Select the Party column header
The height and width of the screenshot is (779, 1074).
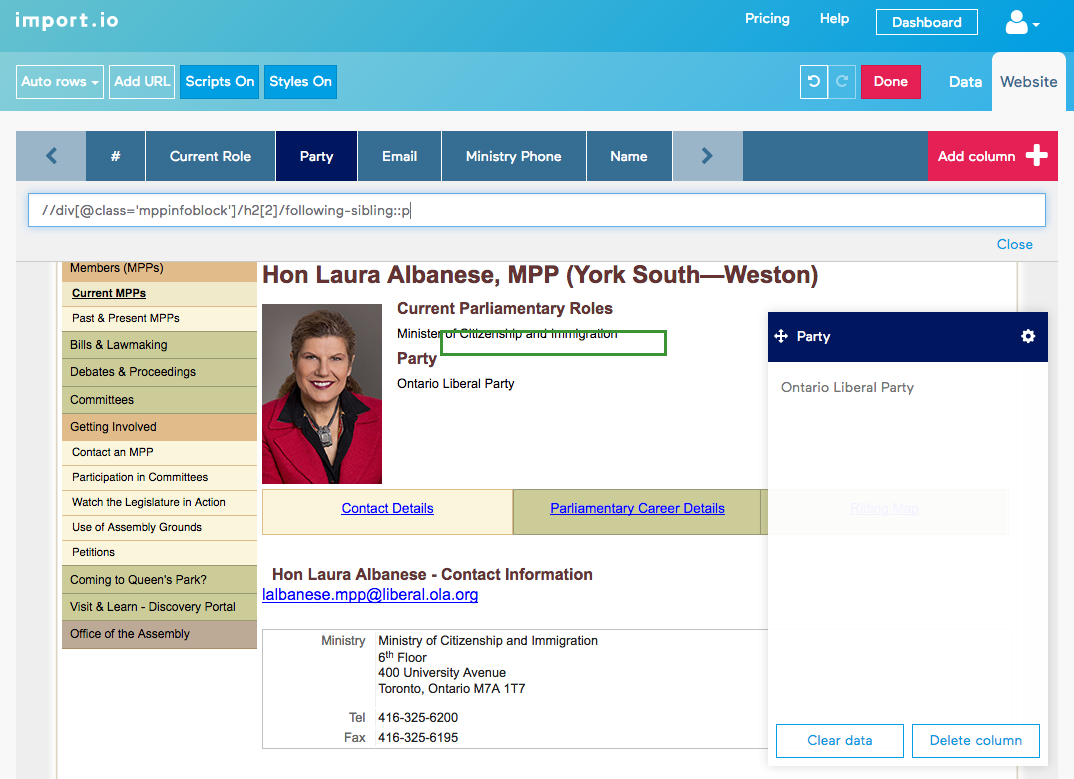point(316,156)
